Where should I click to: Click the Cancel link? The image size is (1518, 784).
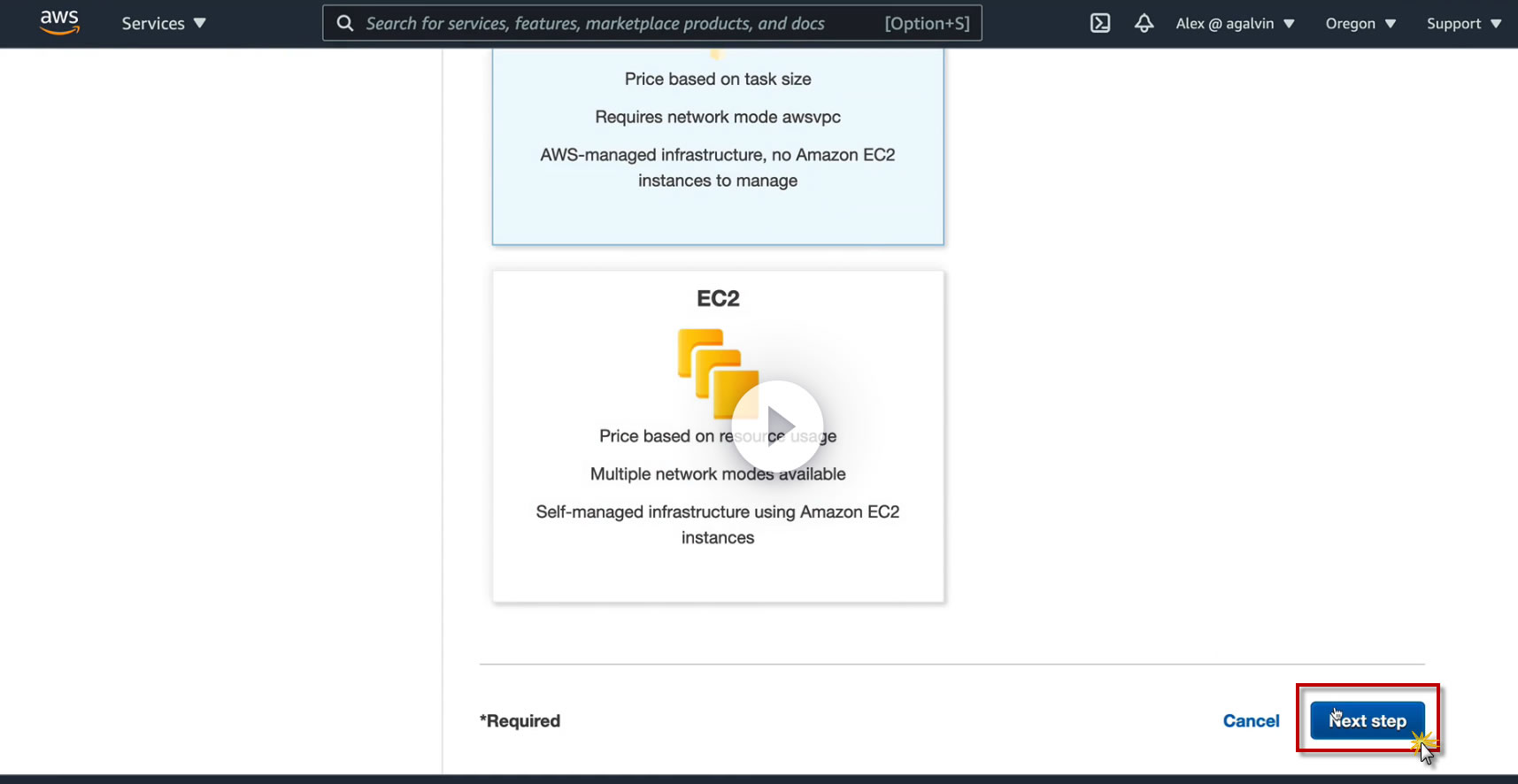click(1251, 721)
